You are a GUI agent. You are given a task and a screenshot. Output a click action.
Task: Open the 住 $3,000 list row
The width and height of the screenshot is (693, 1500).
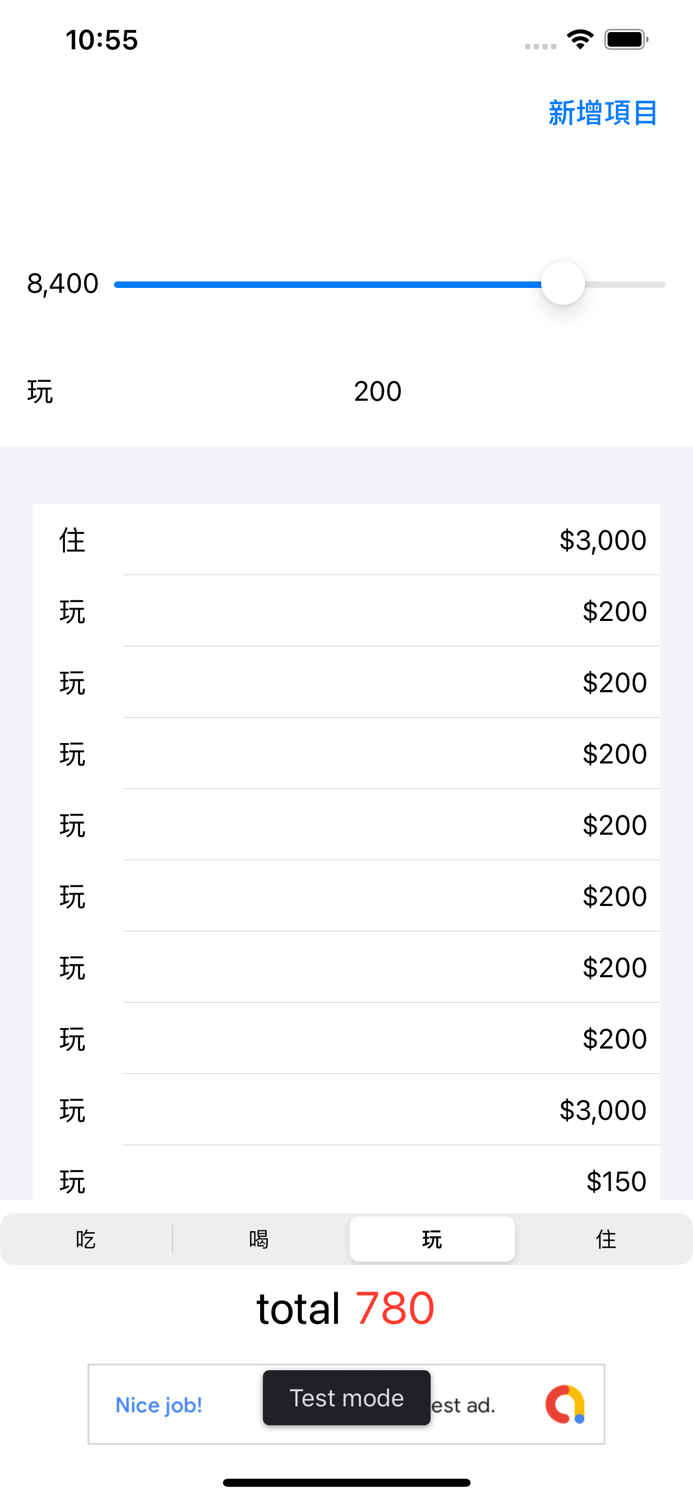tap(346, 540)
